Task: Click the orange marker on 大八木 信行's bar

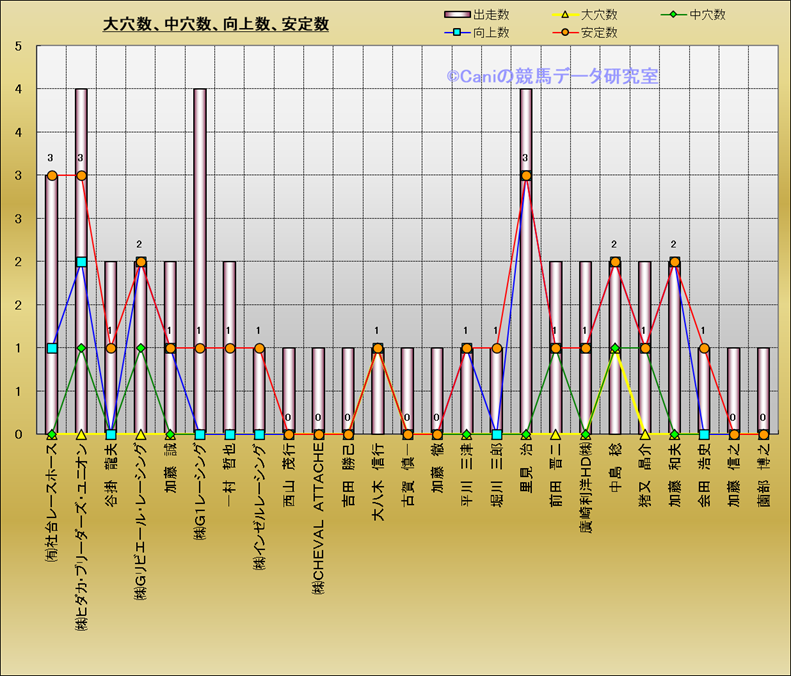Action: click(378, 348)
